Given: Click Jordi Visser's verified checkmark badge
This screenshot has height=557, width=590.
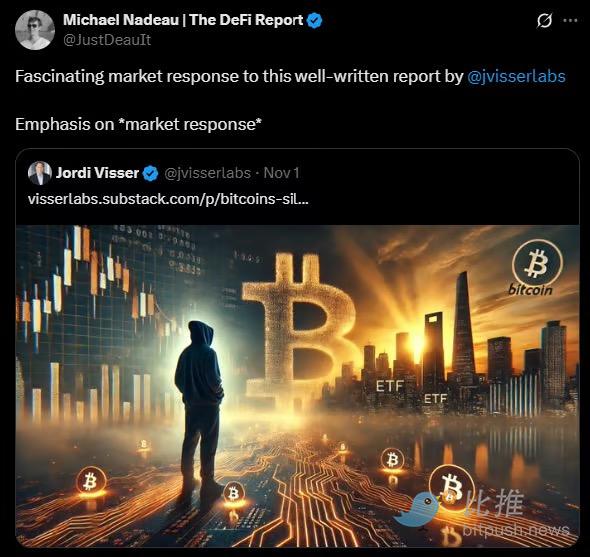Looking at the screenshot, I should tap(151, 173).
